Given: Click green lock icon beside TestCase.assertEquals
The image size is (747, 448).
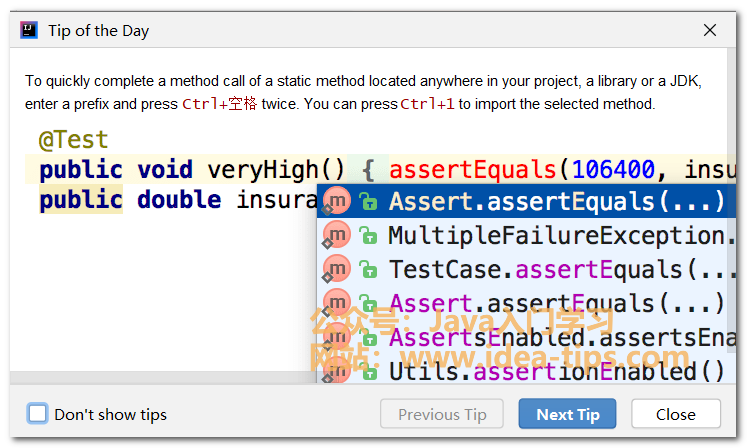Looking at the screenshot, I should coord(368,269).
